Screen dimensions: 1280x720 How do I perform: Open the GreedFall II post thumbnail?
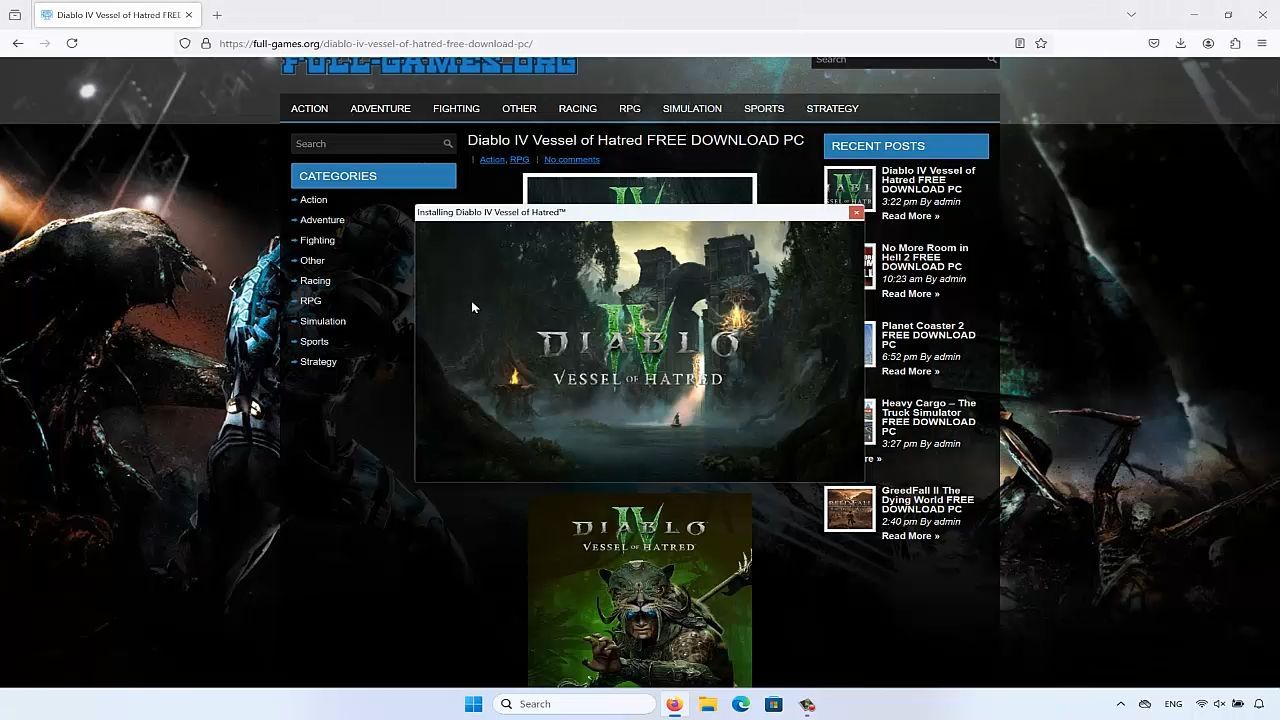[849, 509]
